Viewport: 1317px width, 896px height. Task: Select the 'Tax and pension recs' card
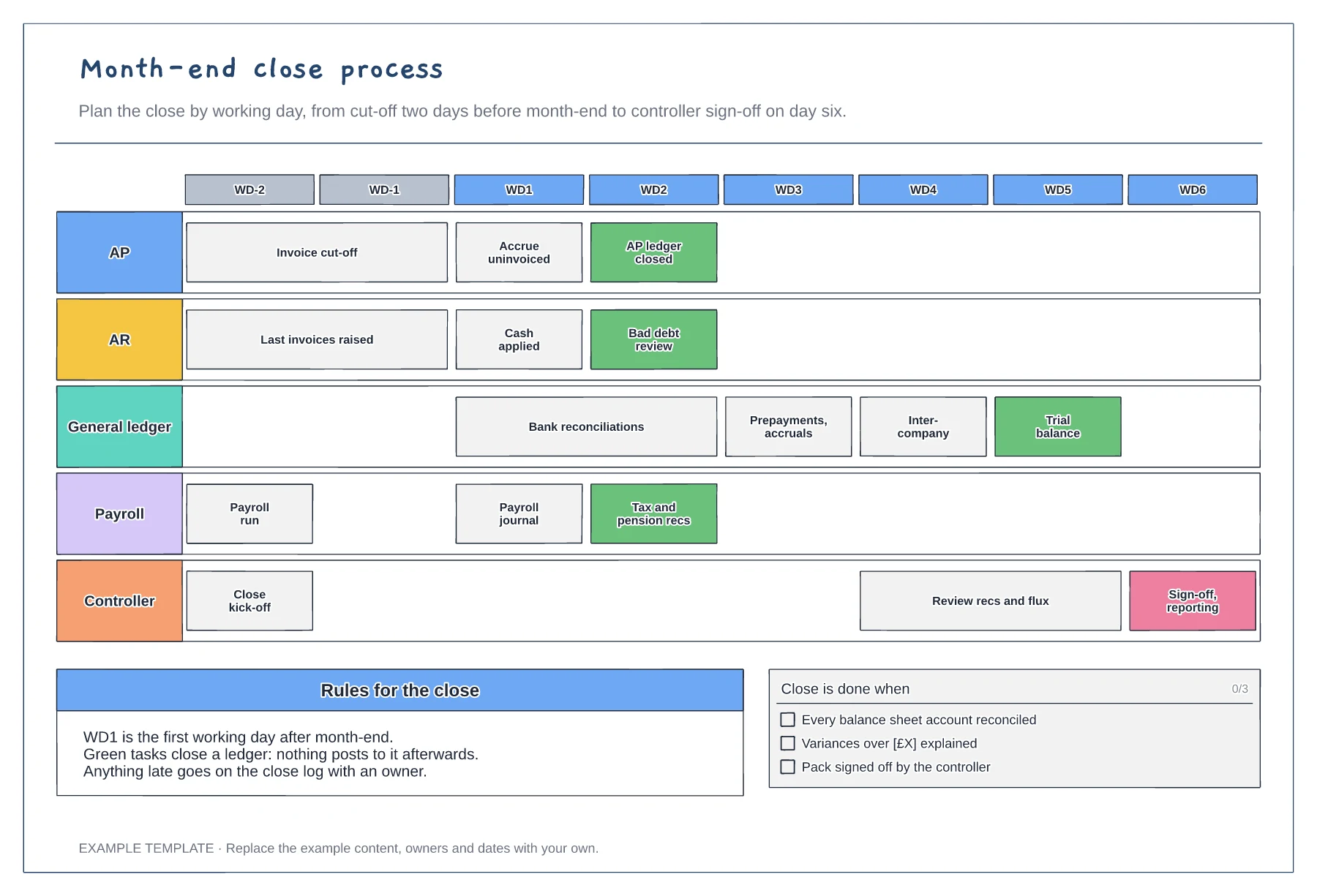[x=653, y=513]
